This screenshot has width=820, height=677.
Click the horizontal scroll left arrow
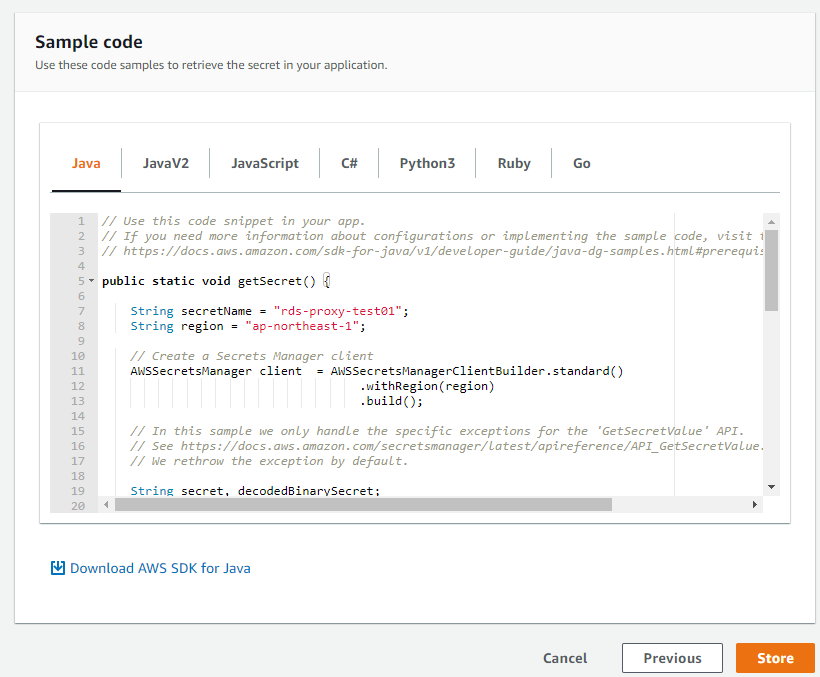click(x=106, y=504)
